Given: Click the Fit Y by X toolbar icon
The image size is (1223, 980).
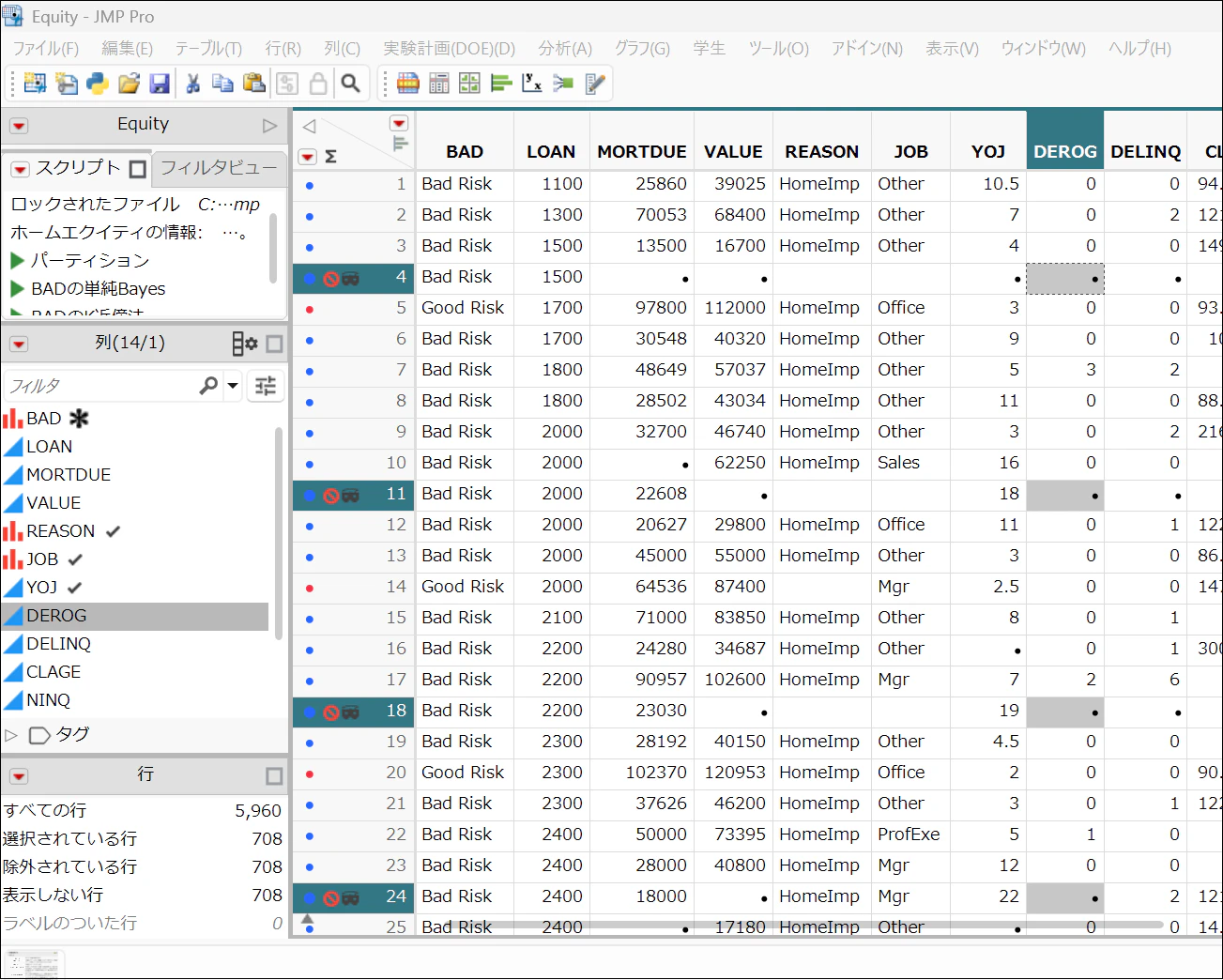Looking at the screenshot, I should click(532, 84).
